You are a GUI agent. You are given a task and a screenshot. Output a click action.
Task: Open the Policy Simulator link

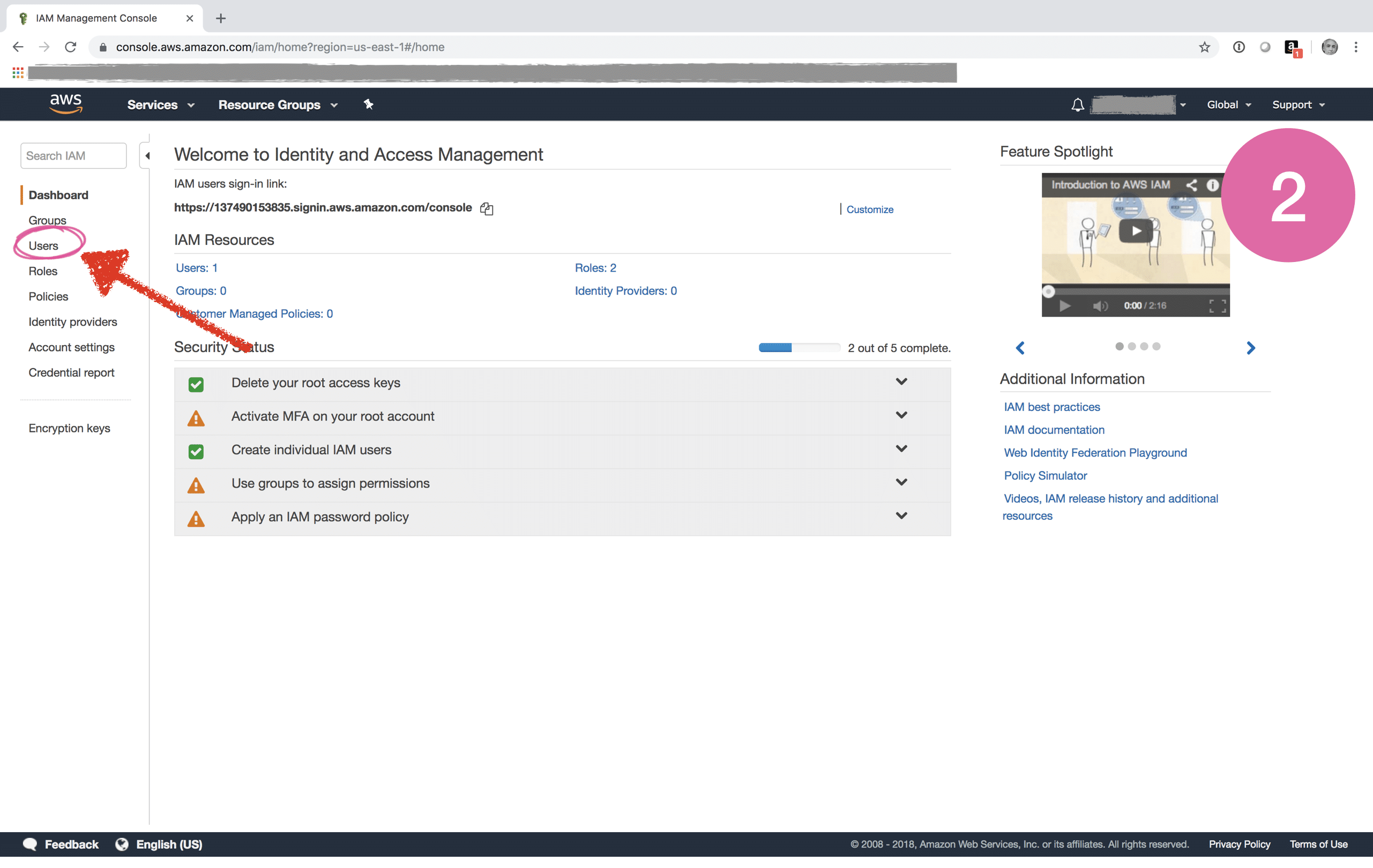click(x=1045, y=475)
